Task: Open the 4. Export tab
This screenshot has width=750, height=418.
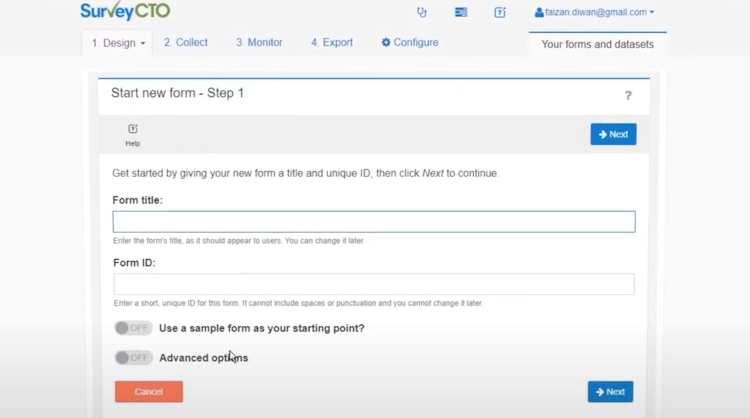Action: click(332, 42)
